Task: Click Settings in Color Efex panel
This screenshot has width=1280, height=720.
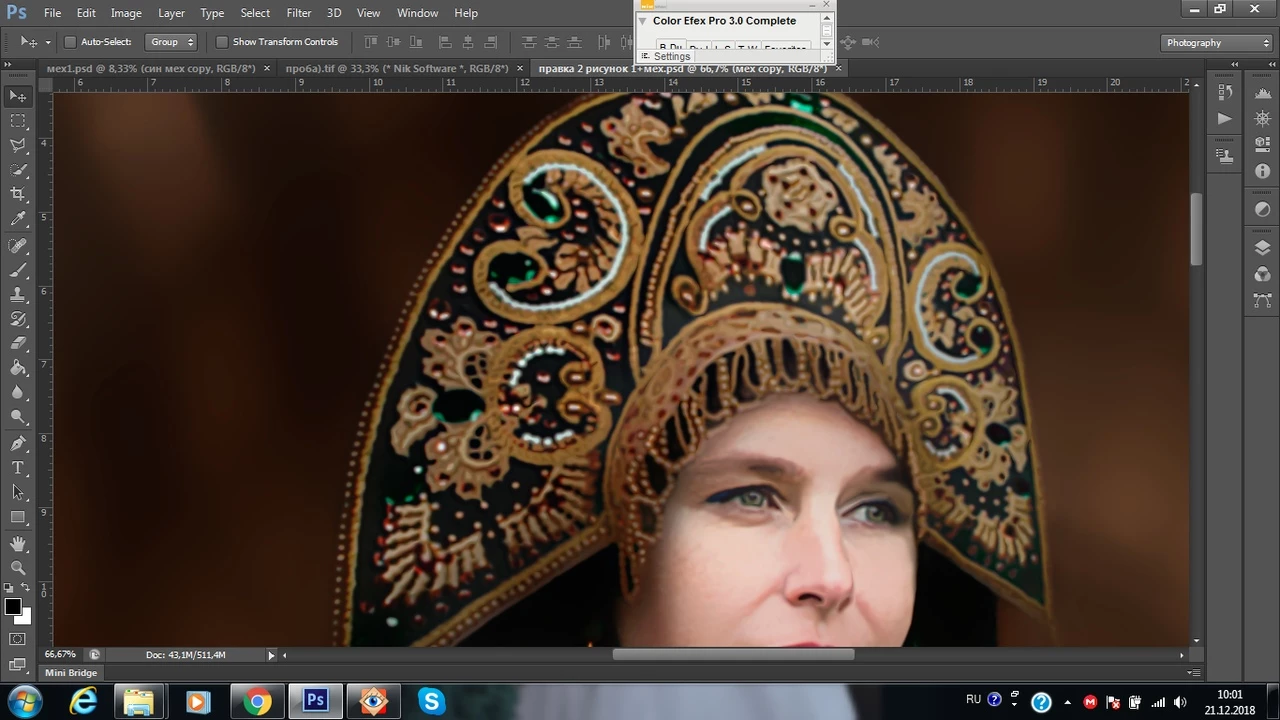Action: click(x=671, y=57)
